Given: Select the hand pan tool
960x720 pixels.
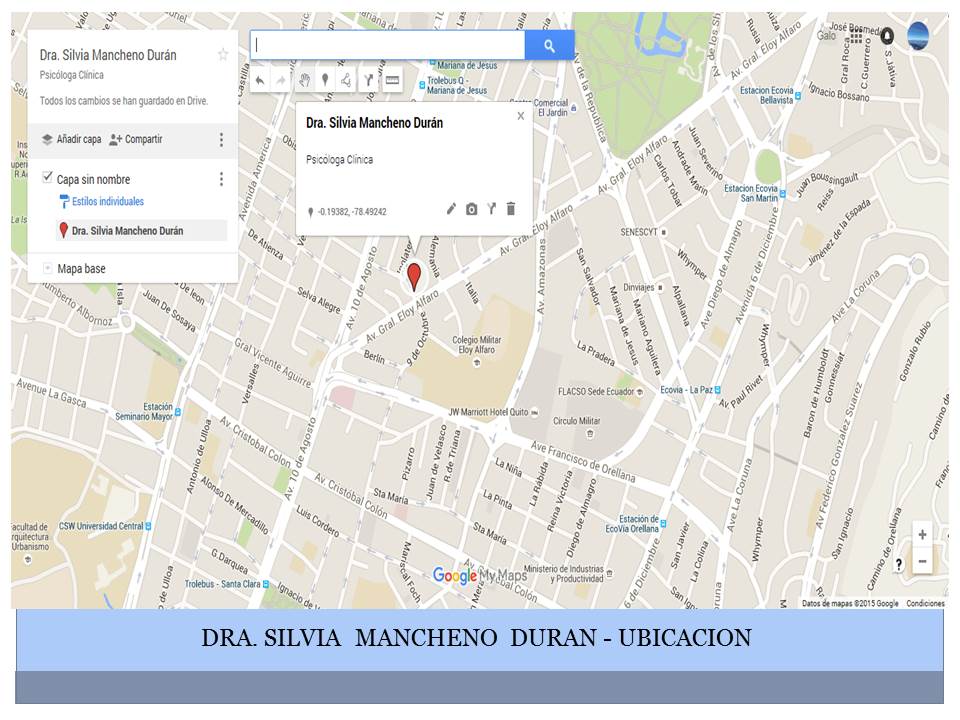Looking at the screenshot, I should [x=303, y=81].
